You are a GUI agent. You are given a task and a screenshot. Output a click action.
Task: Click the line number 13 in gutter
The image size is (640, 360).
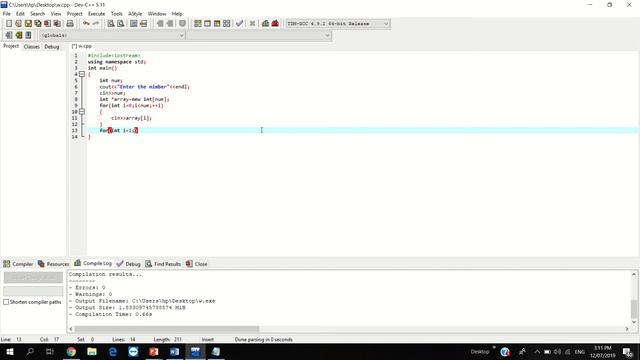click(x=75, y=131)
